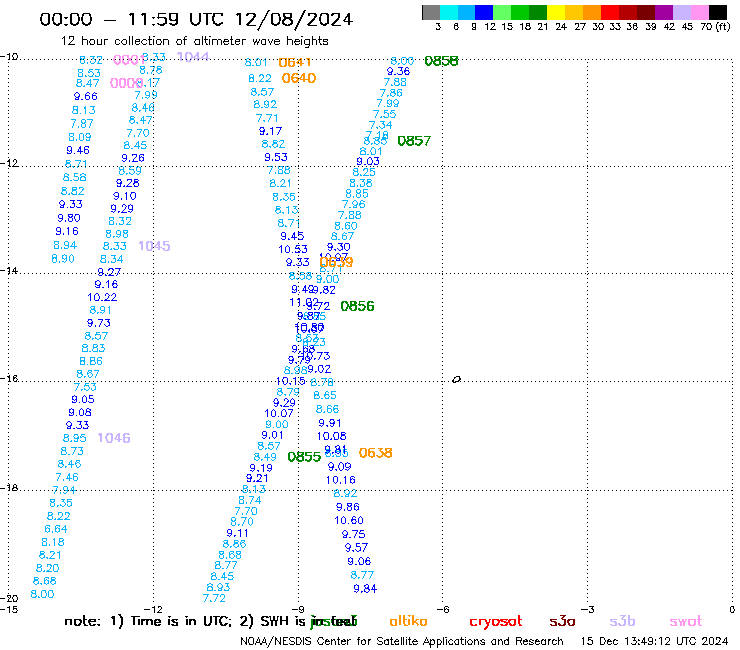Click the title '00:00 – 11:59 UTC 12/08/2024'
Viewport: 740px width, 650px height.
(x=196, y=20)
